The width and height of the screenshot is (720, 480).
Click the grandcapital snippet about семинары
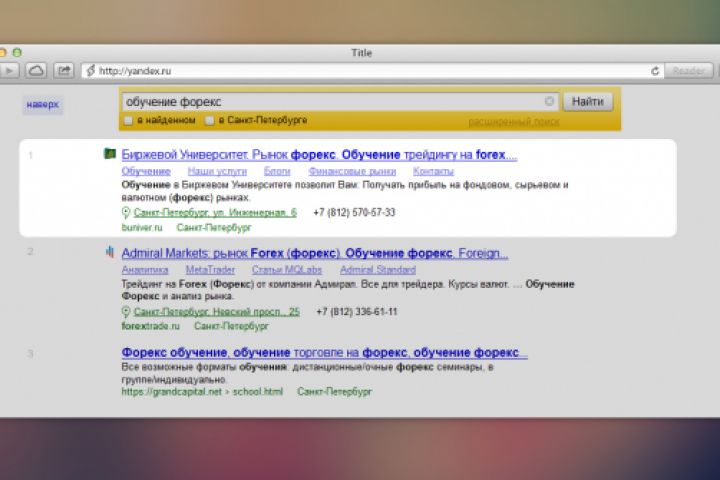point(308,373)
